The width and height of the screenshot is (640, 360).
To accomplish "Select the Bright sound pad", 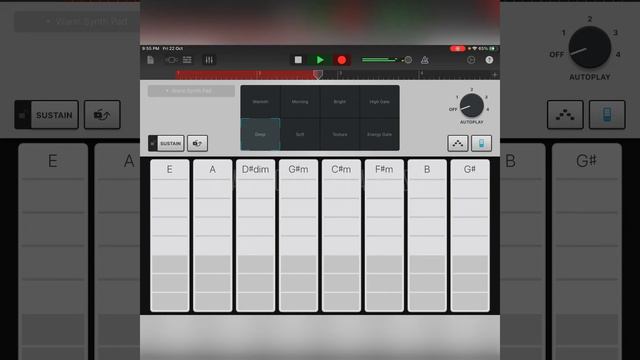I will pyautogui.click(x=340, y=102).
